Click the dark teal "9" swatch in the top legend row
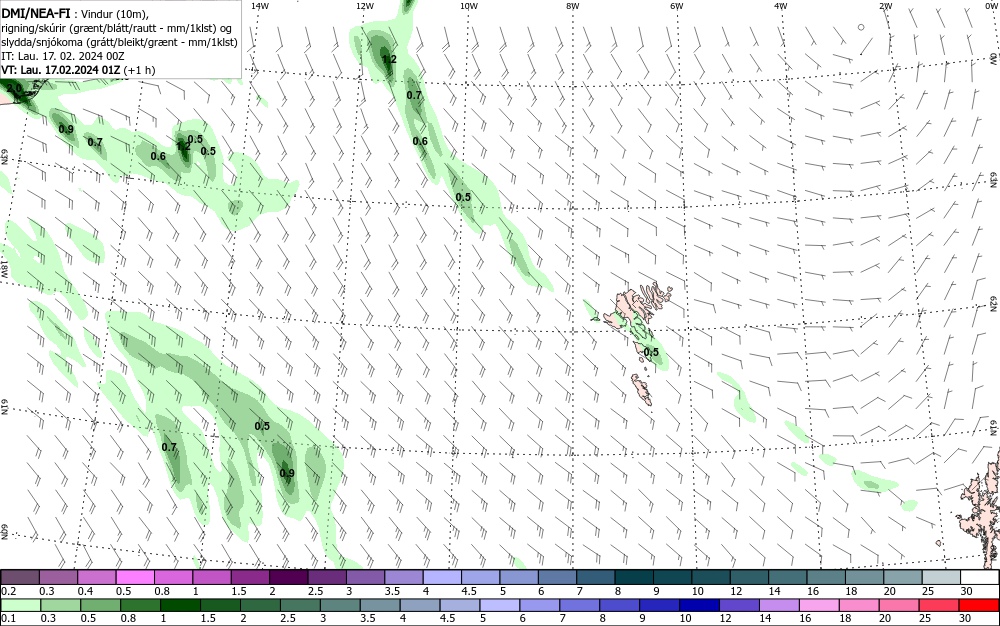The height and width of the screenshot is (626, 1000). (672, 578)
